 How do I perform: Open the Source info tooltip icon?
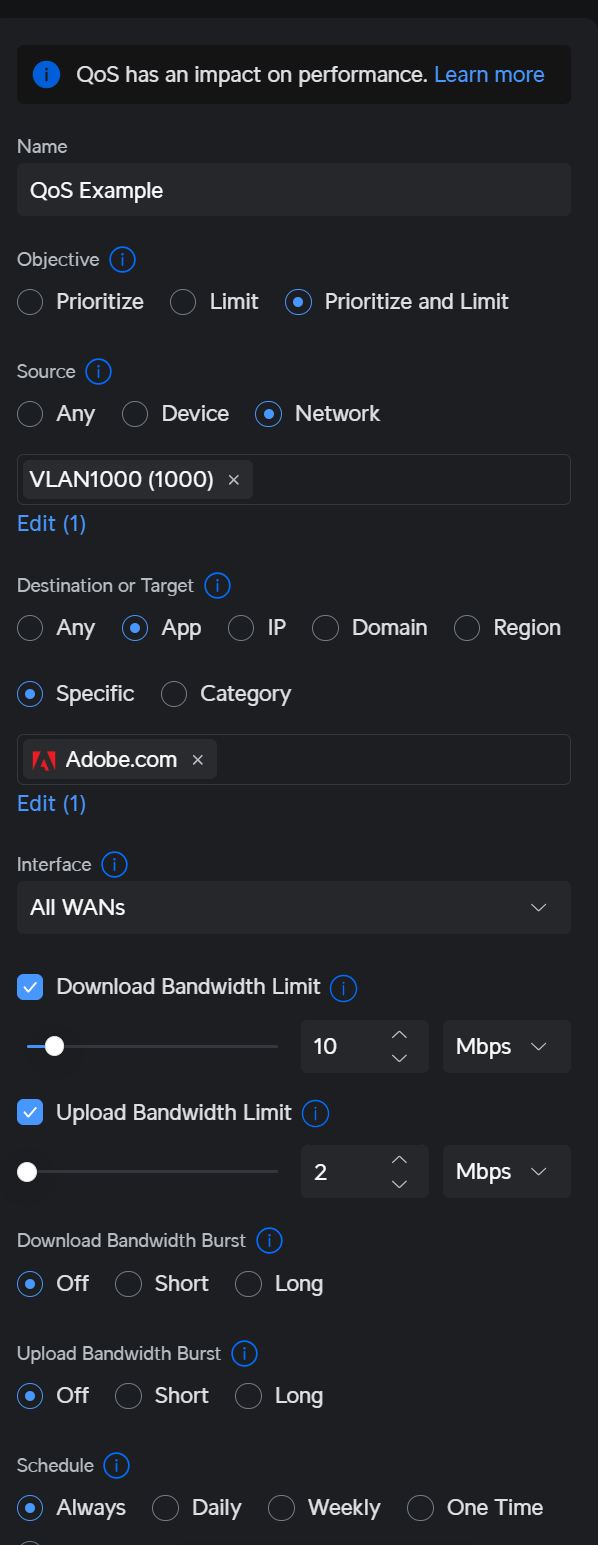(98, 372)
